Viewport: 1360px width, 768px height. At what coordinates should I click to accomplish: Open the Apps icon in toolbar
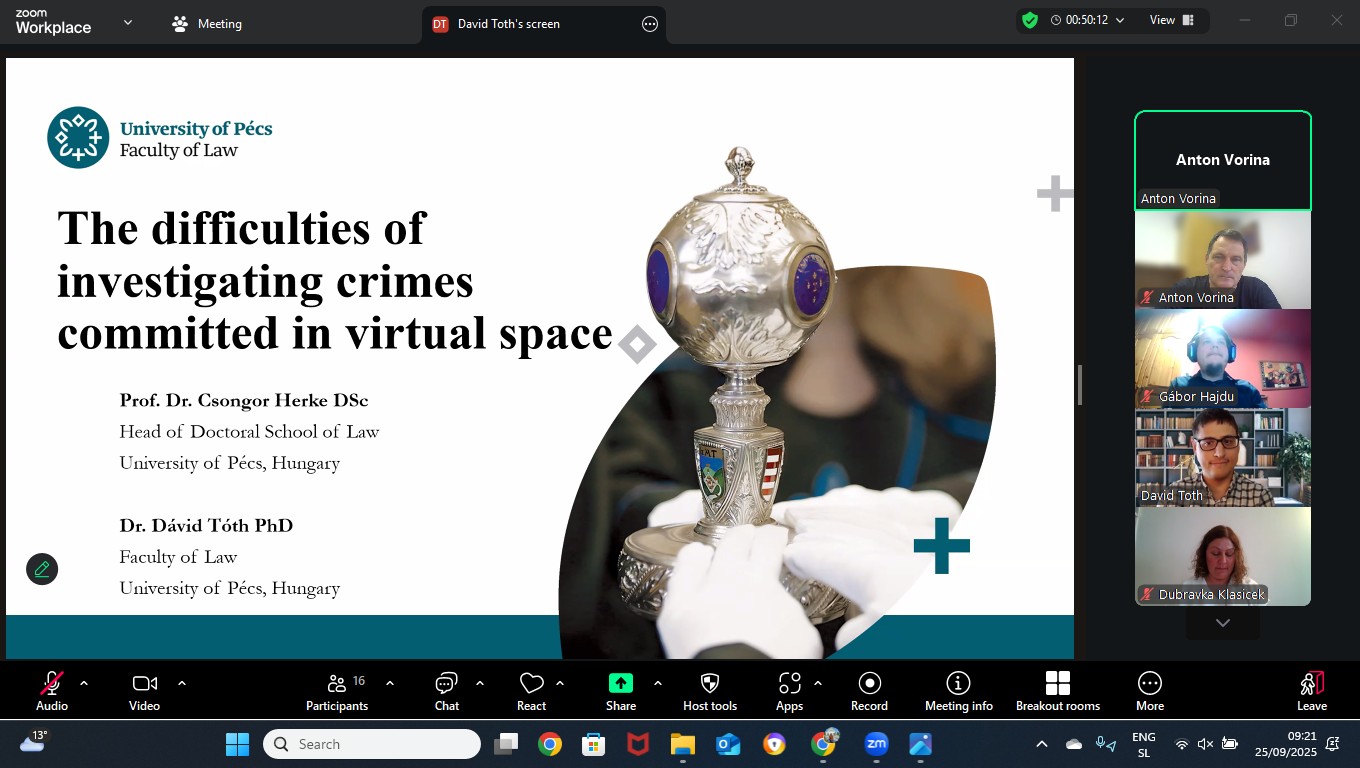tap(789, 691)
